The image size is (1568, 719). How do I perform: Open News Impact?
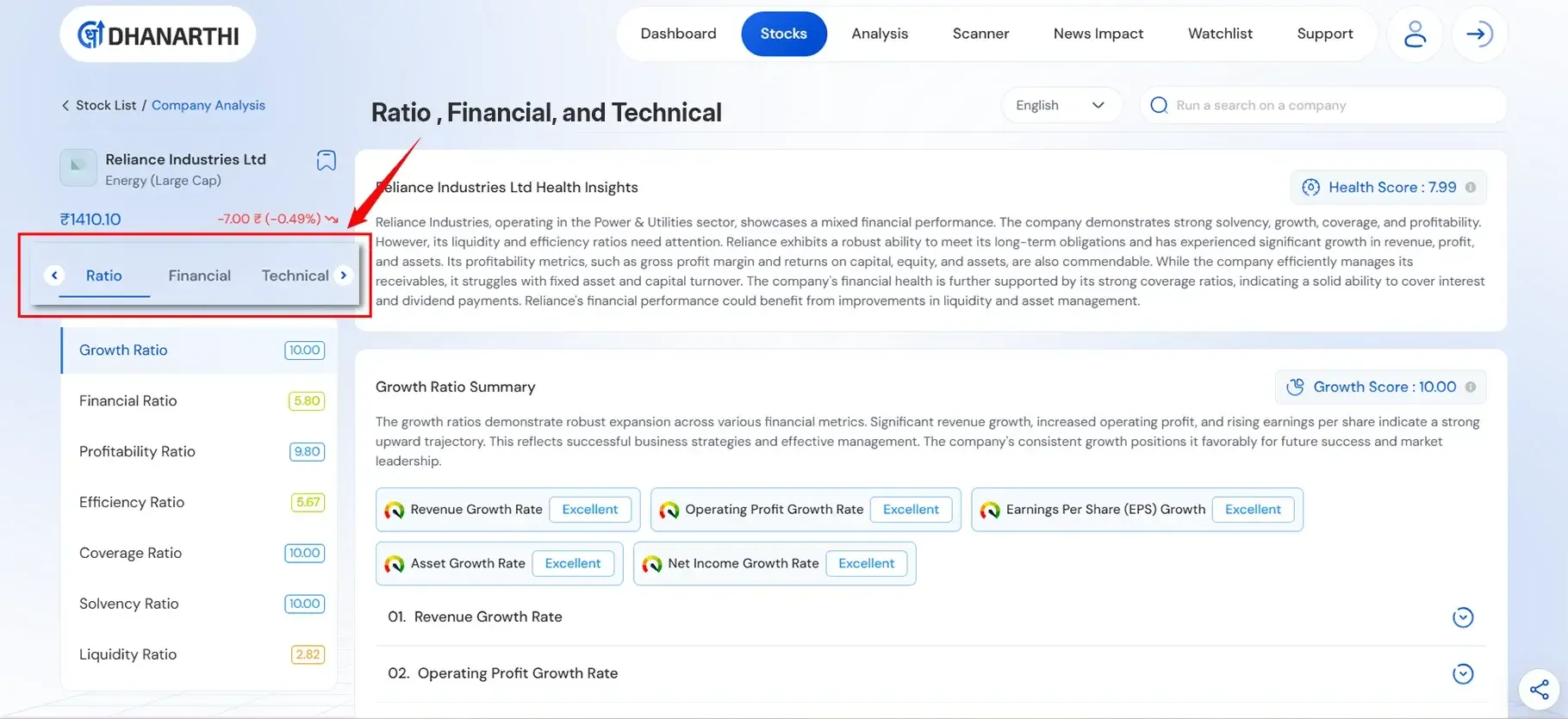pyautogui.click(x=1098, y=34)
